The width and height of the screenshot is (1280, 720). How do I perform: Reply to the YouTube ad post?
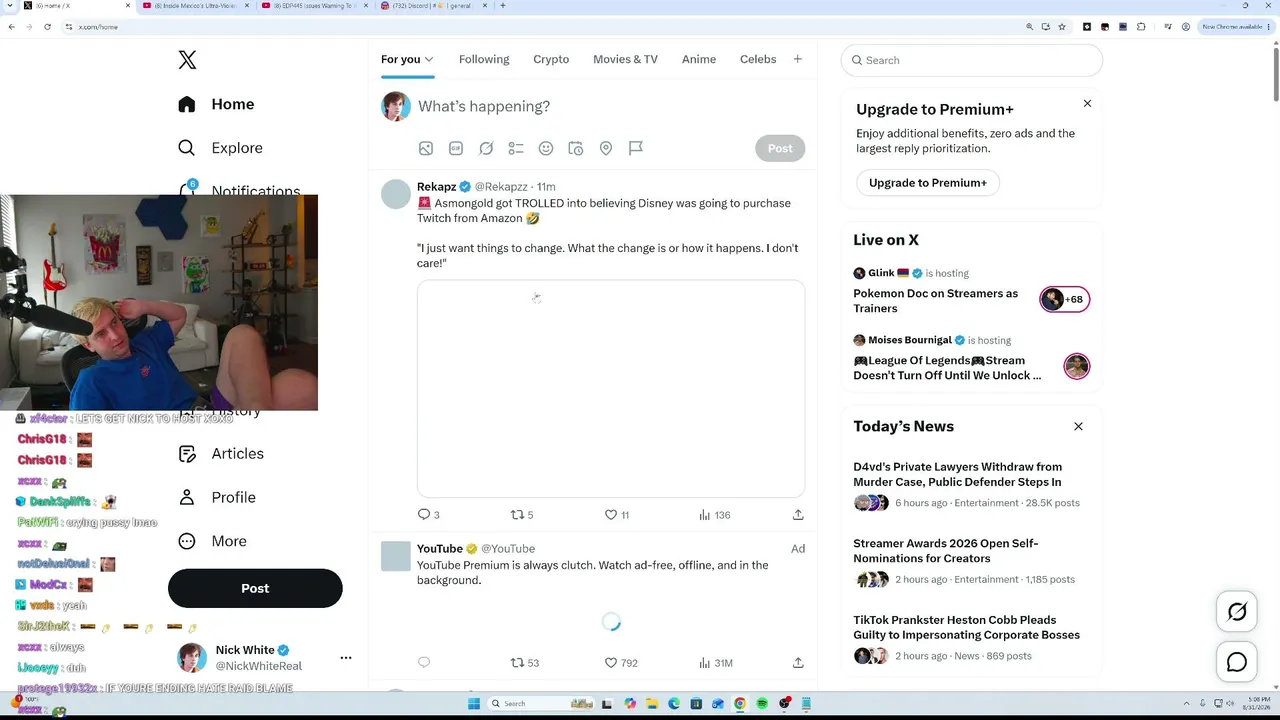pos(424,662)
